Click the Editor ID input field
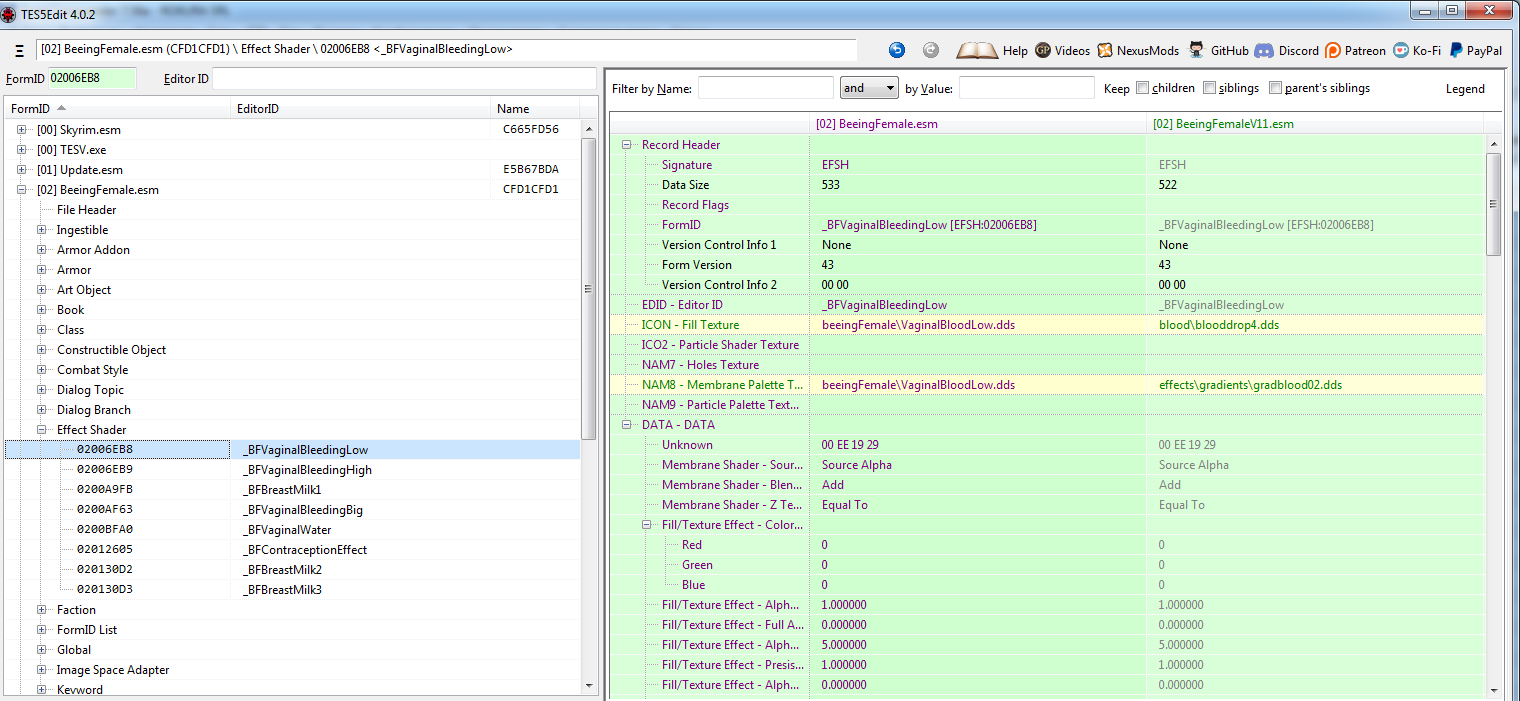 (403, 78)
